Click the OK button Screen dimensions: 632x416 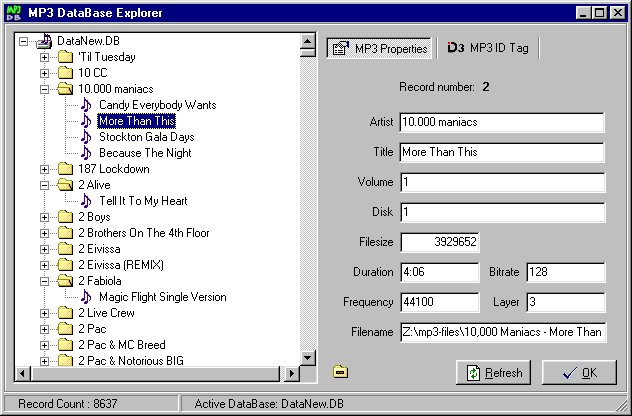point(579,373)
